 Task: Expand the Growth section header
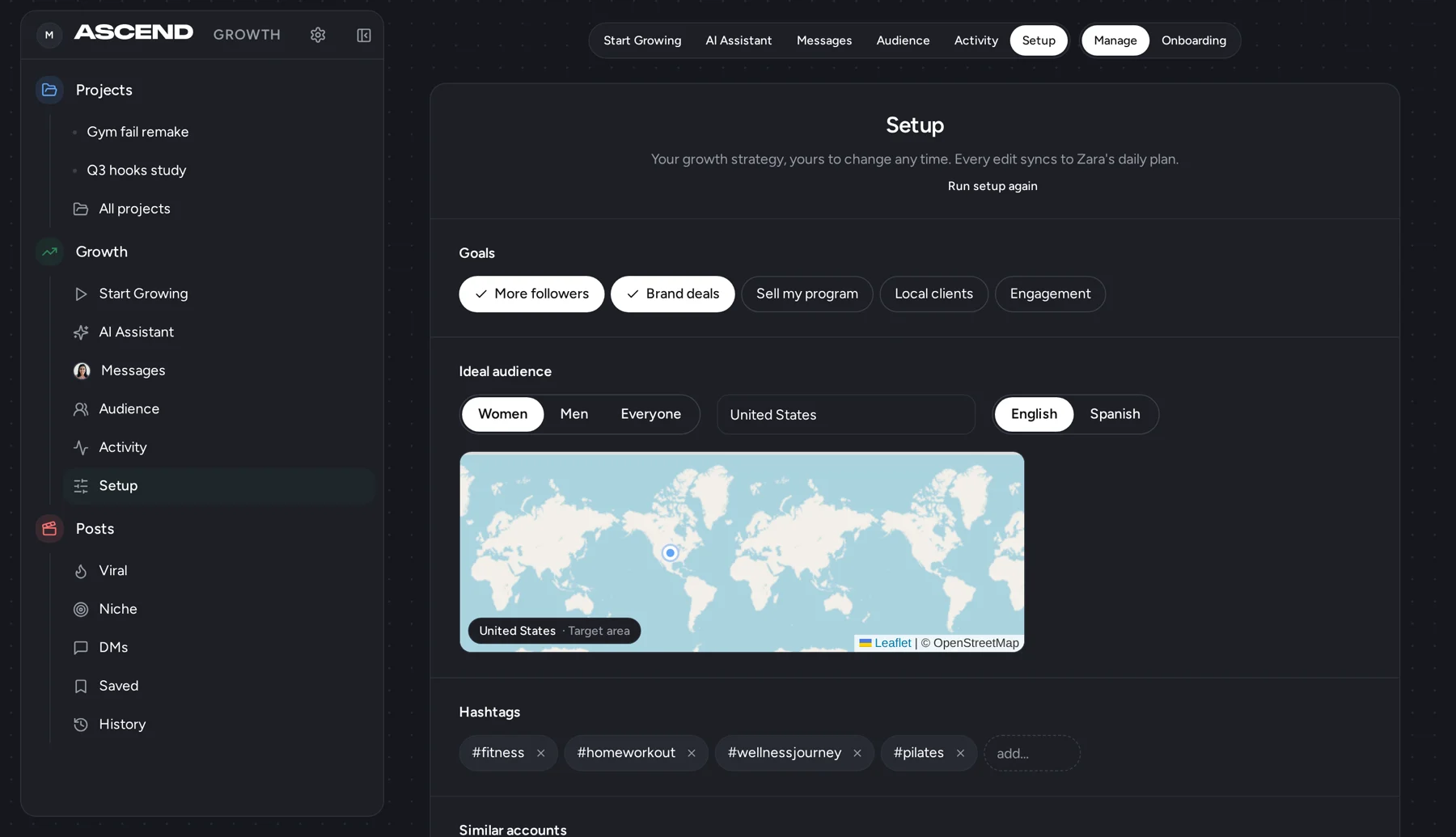[x=101, y=252]
